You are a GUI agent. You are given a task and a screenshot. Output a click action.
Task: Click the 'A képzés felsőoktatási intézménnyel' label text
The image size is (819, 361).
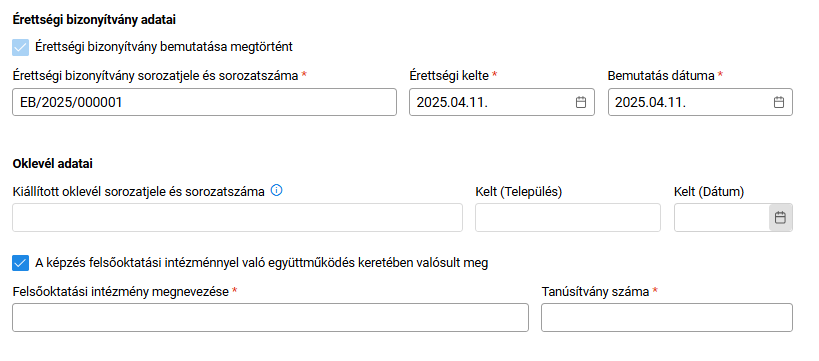click(261, 263)
